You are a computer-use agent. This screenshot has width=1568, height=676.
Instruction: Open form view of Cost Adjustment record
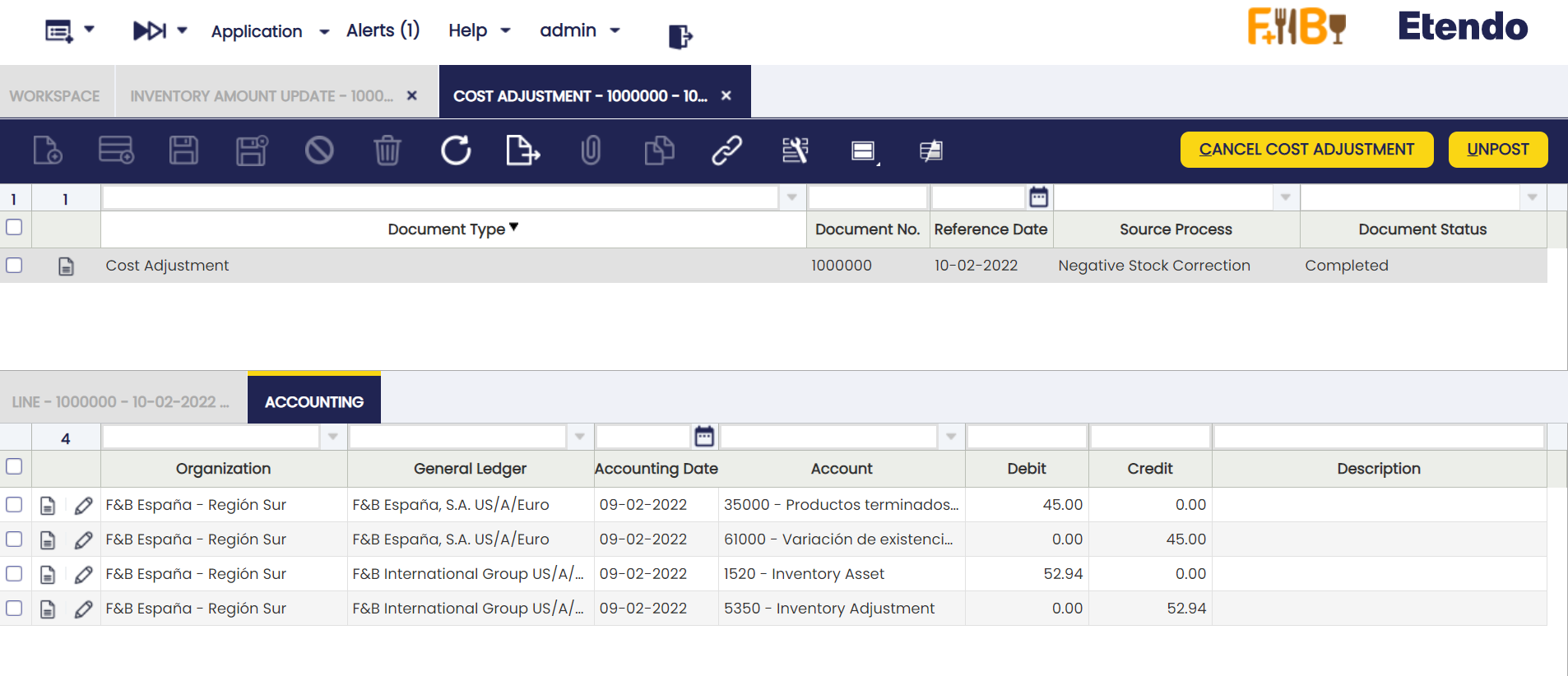pos(66,266)
